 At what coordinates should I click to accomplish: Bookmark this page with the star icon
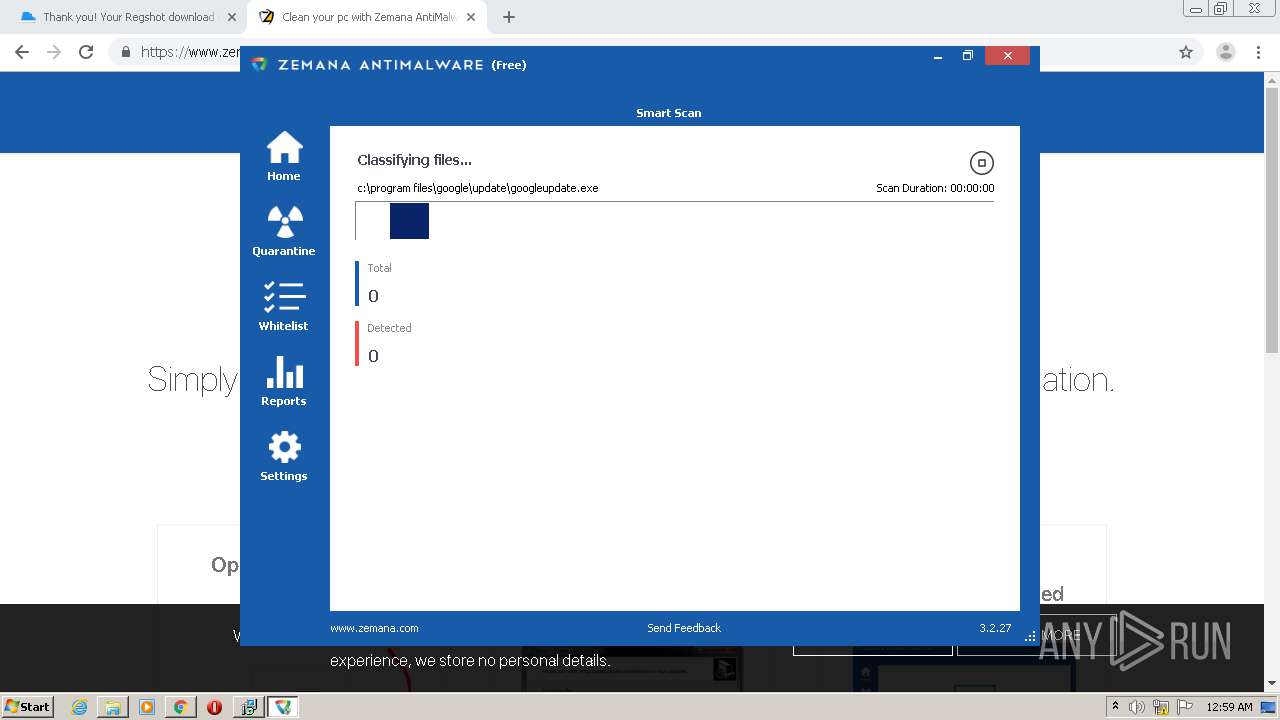pos(1186,52)
